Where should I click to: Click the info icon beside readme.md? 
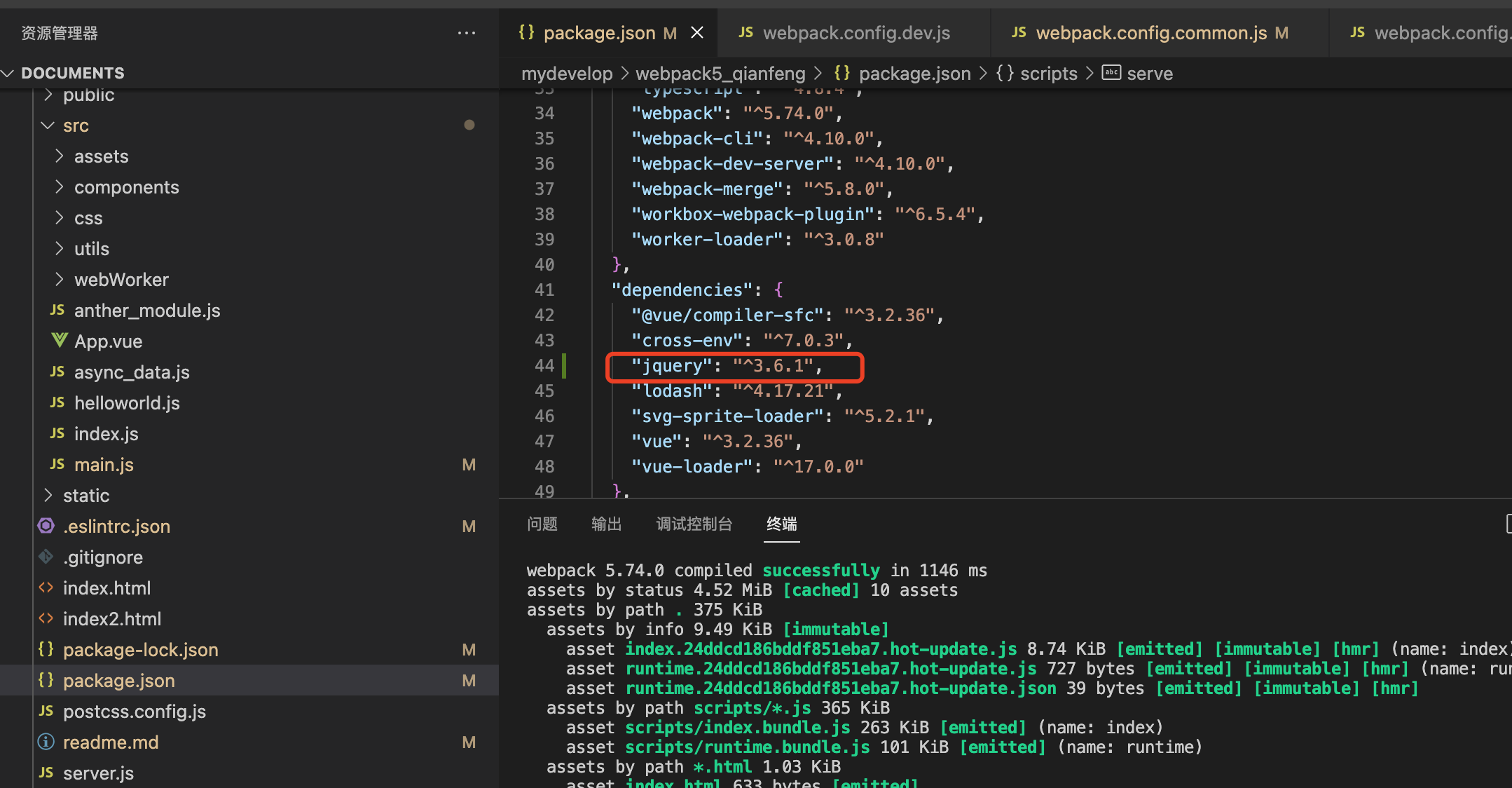point(46,742)
